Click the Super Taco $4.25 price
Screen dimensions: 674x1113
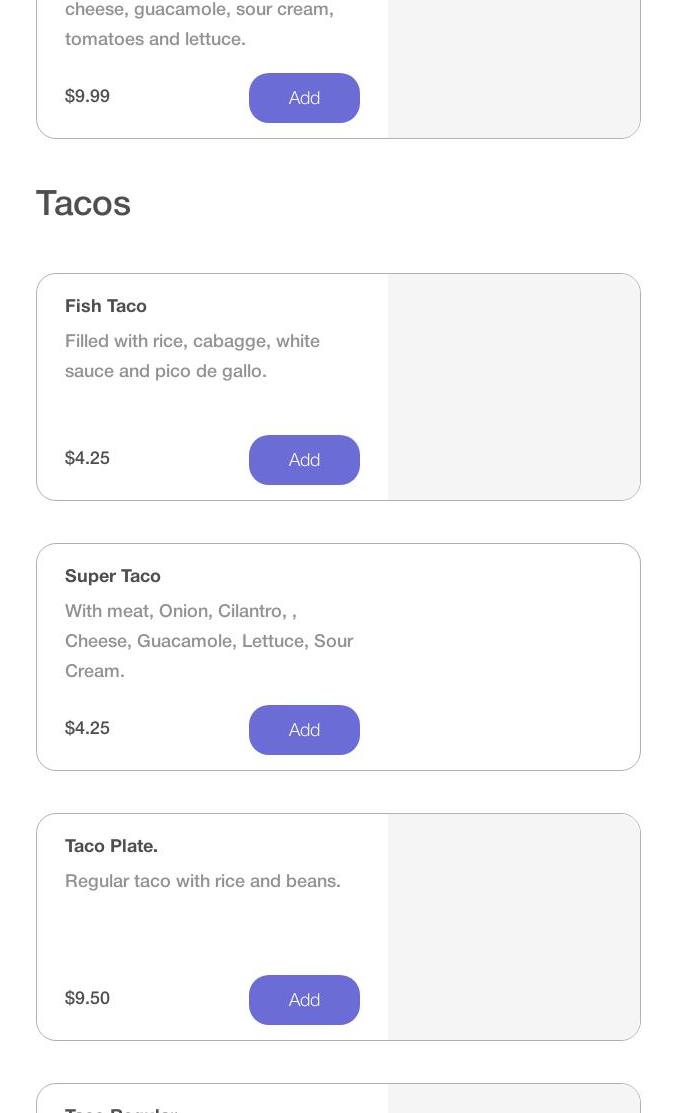point(87,728)
